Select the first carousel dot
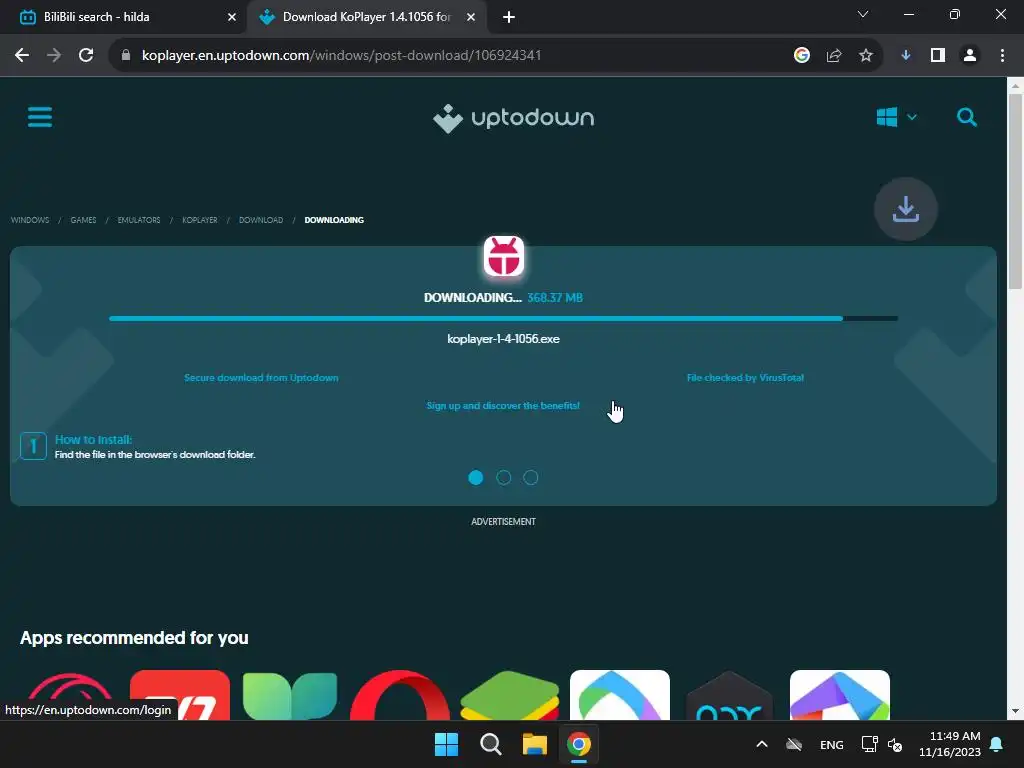1024x768 pixels. click(476, 478)
